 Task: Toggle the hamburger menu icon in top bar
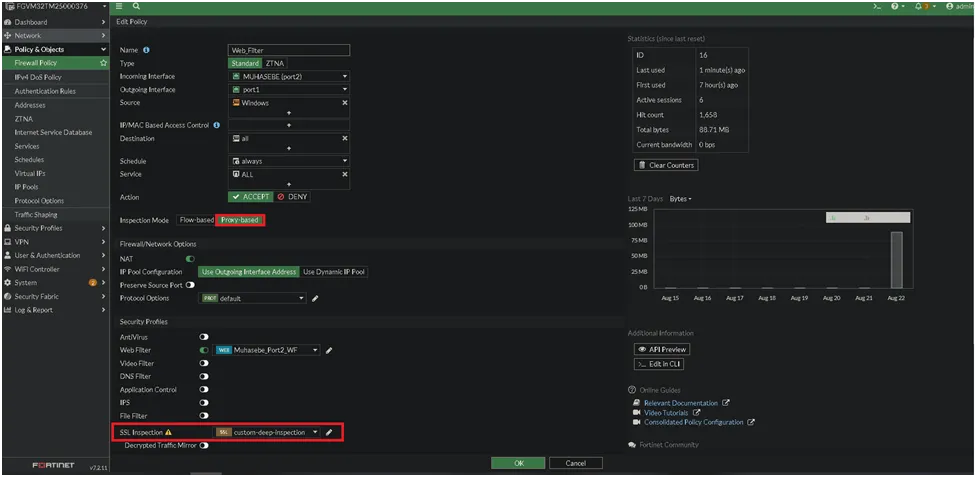pyautogui.click(x=119, y=6)
